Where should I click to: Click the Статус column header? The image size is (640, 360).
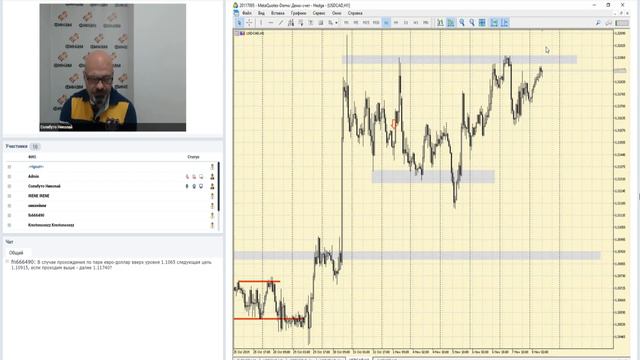click(193, 157)
